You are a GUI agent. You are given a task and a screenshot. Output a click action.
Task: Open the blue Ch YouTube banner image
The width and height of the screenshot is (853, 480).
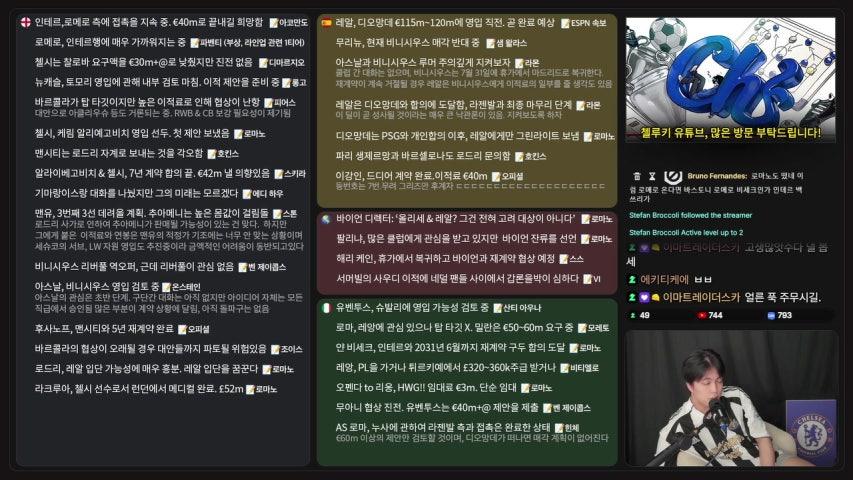click(x=731, y=80)
